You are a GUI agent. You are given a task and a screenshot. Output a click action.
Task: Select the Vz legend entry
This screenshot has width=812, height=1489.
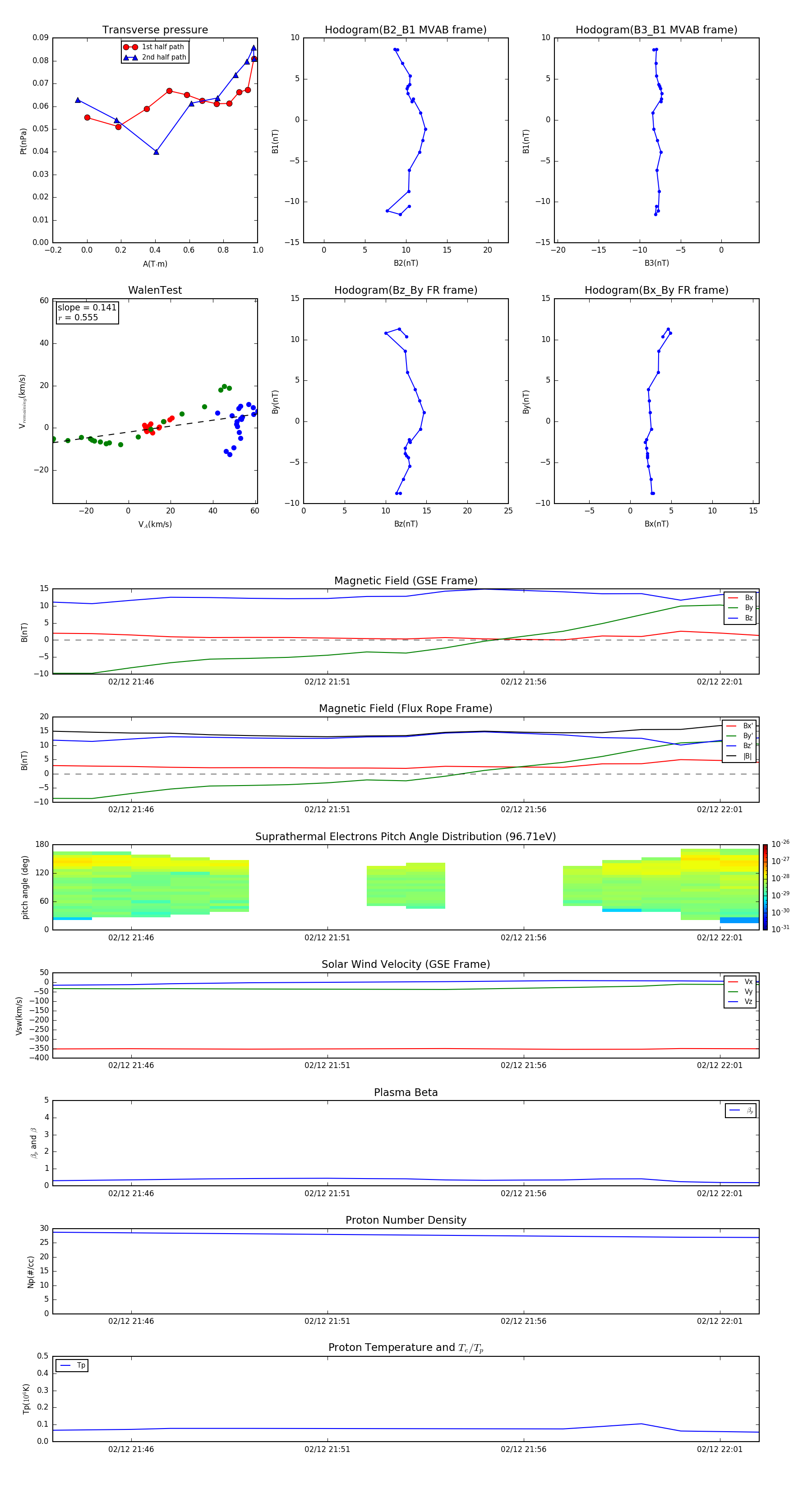740,1002
